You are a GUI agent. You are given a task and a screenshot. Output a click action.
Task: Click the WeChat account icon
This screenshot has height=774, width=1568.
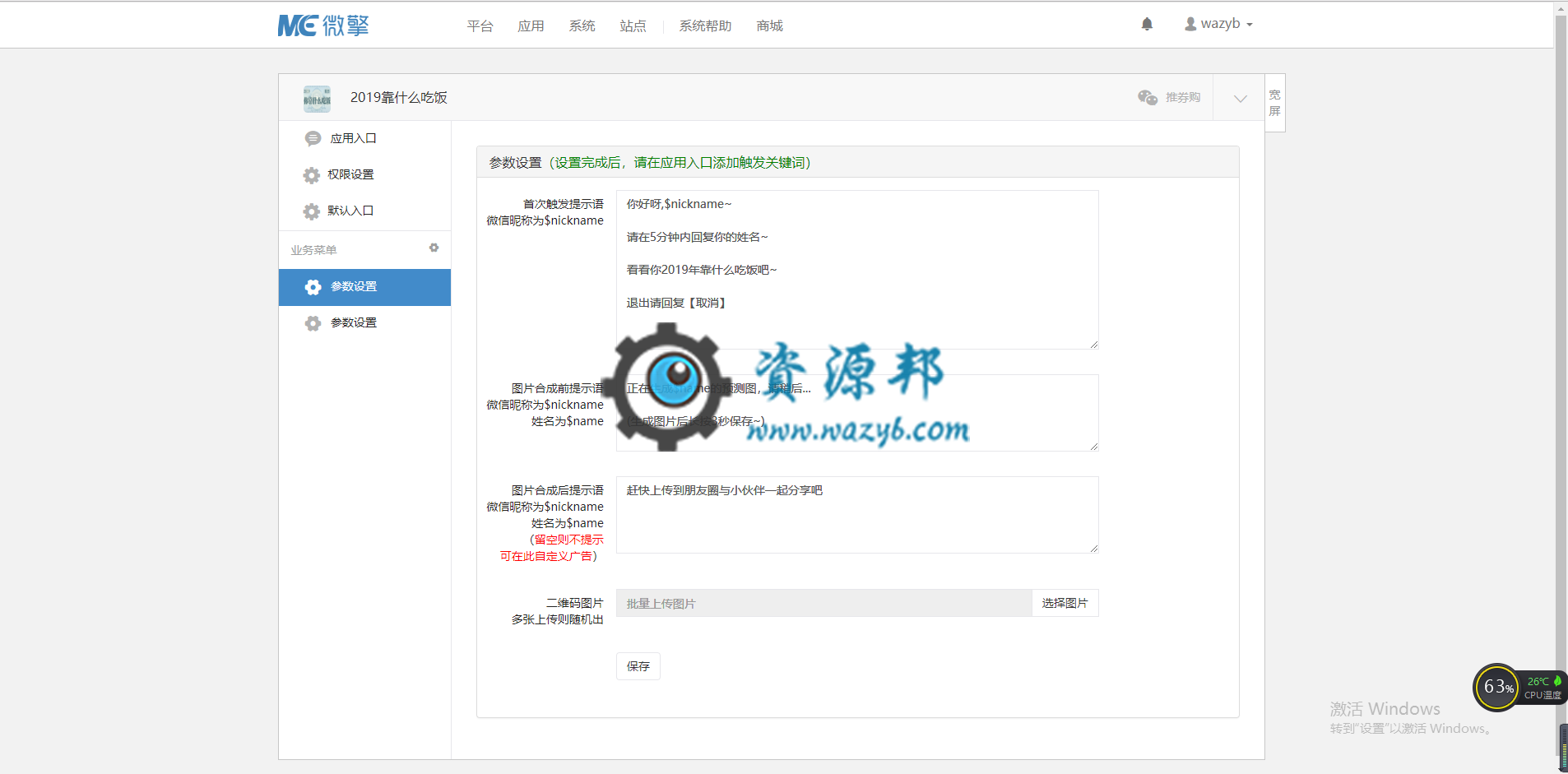[1148, 97]
